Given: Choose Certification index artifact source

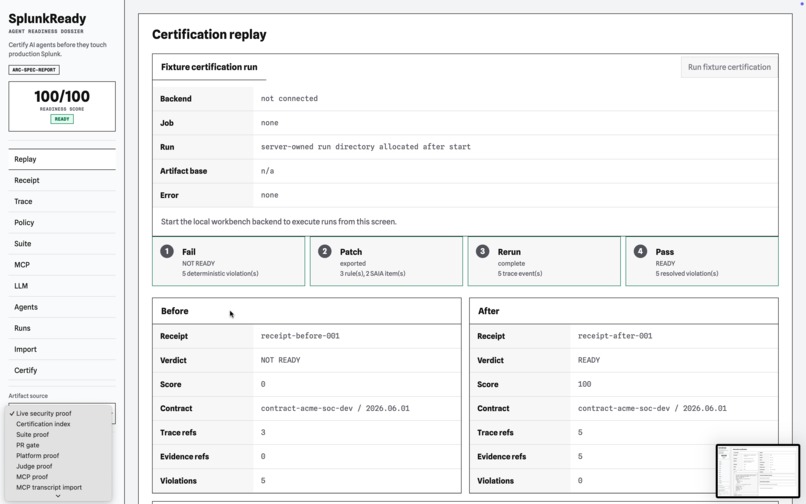Looking at the screenshot, I should click(x=59, y=424).
